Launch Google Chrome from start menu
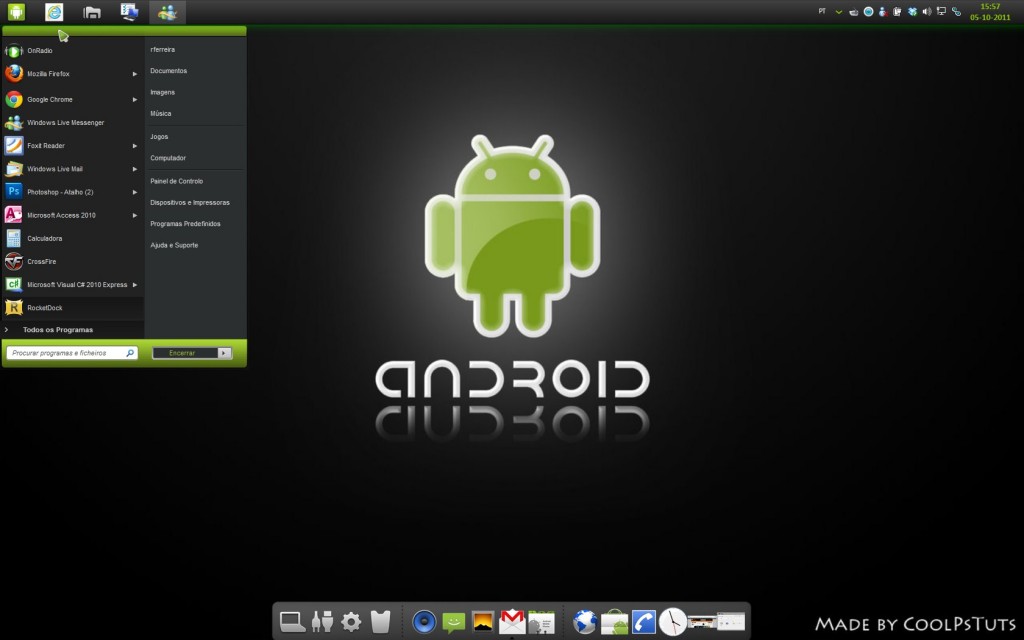The height and width of the screenshot is (640, 1024). click(72, 99)
